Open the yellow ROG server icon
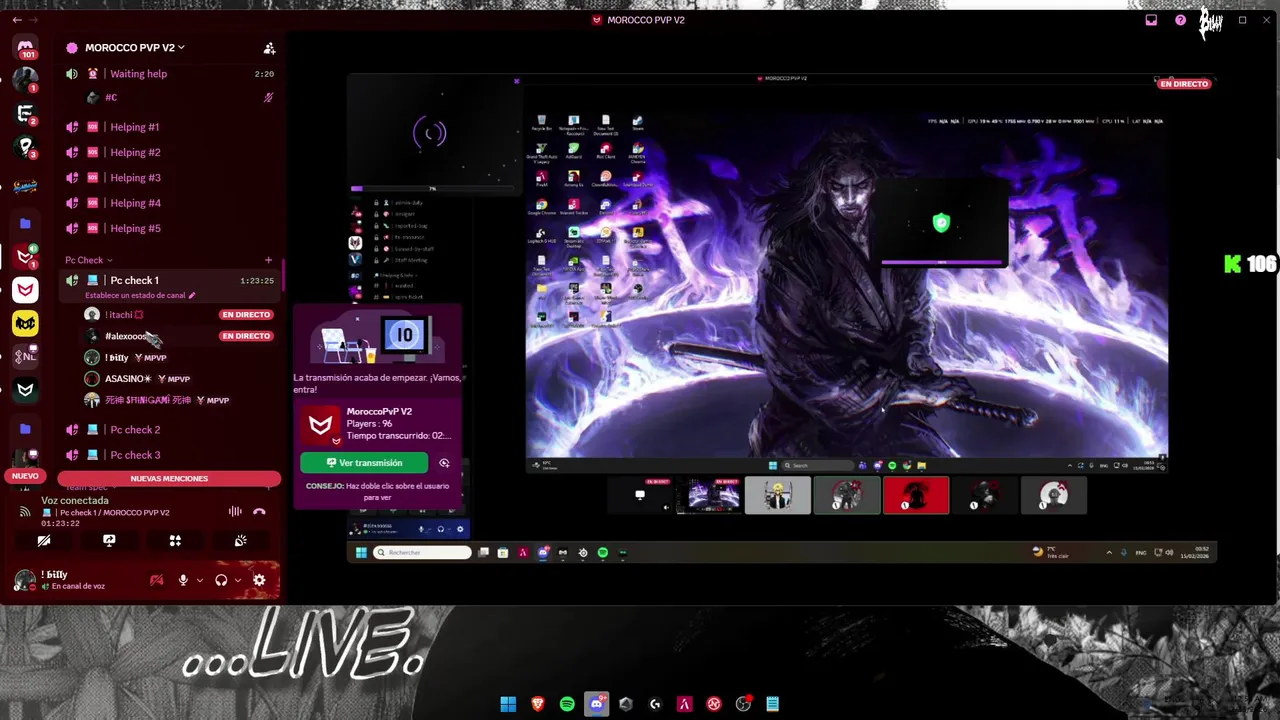This screenshot has height=720, width=1280. click(x=25, y=322)
